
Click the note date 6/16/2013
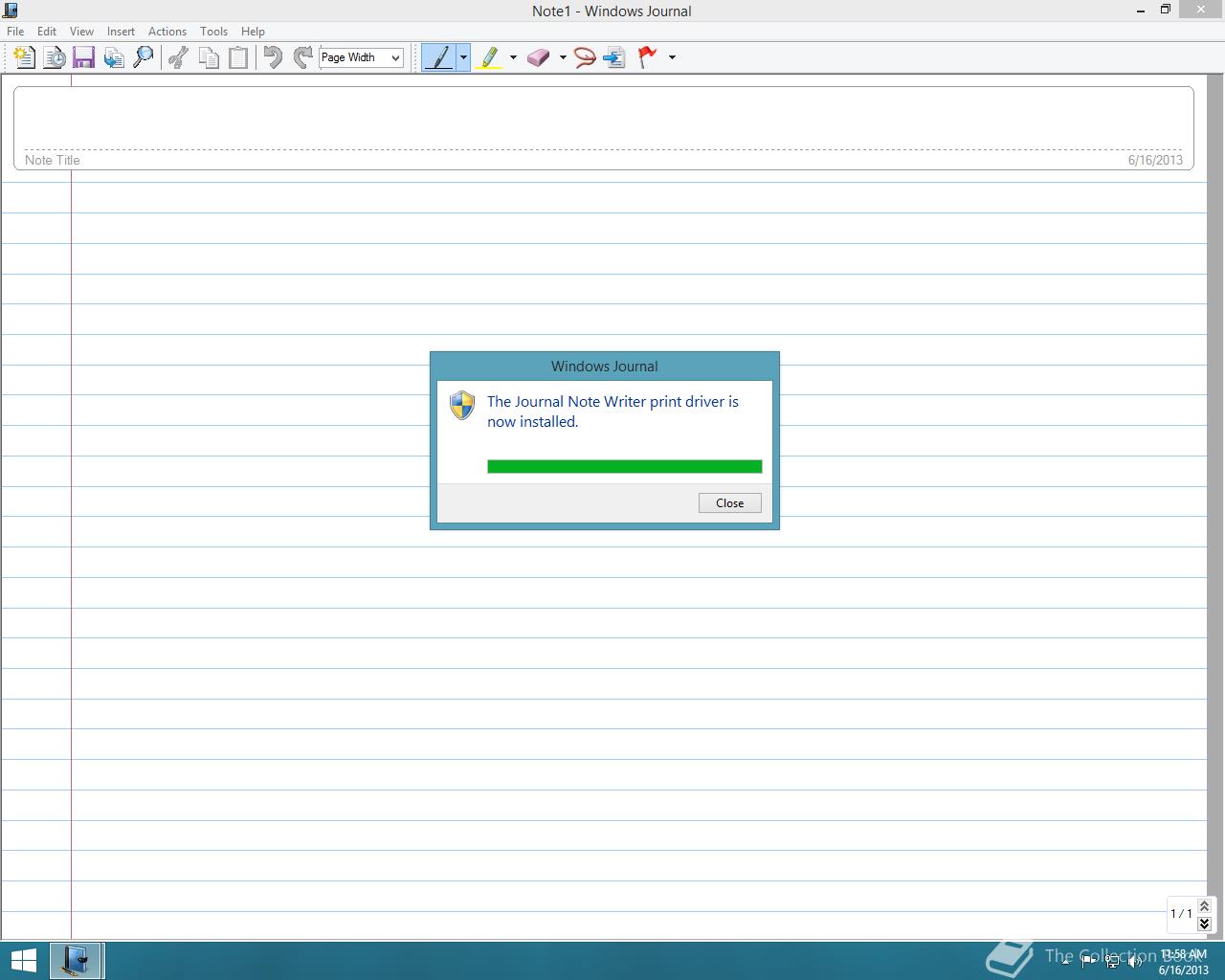1155,160
